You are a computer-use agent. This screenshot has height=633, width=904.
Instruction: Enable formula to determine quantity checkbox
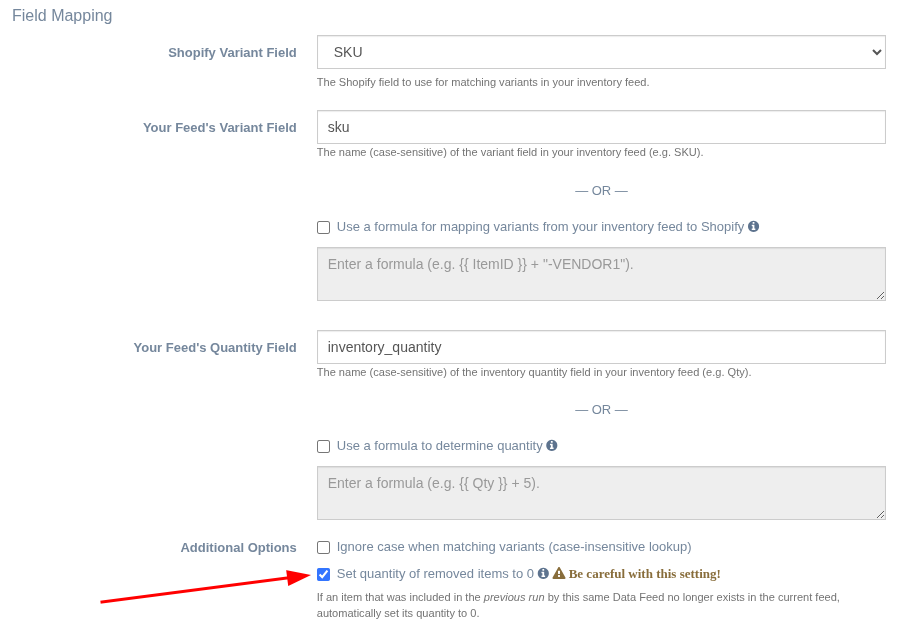point(323,446)
